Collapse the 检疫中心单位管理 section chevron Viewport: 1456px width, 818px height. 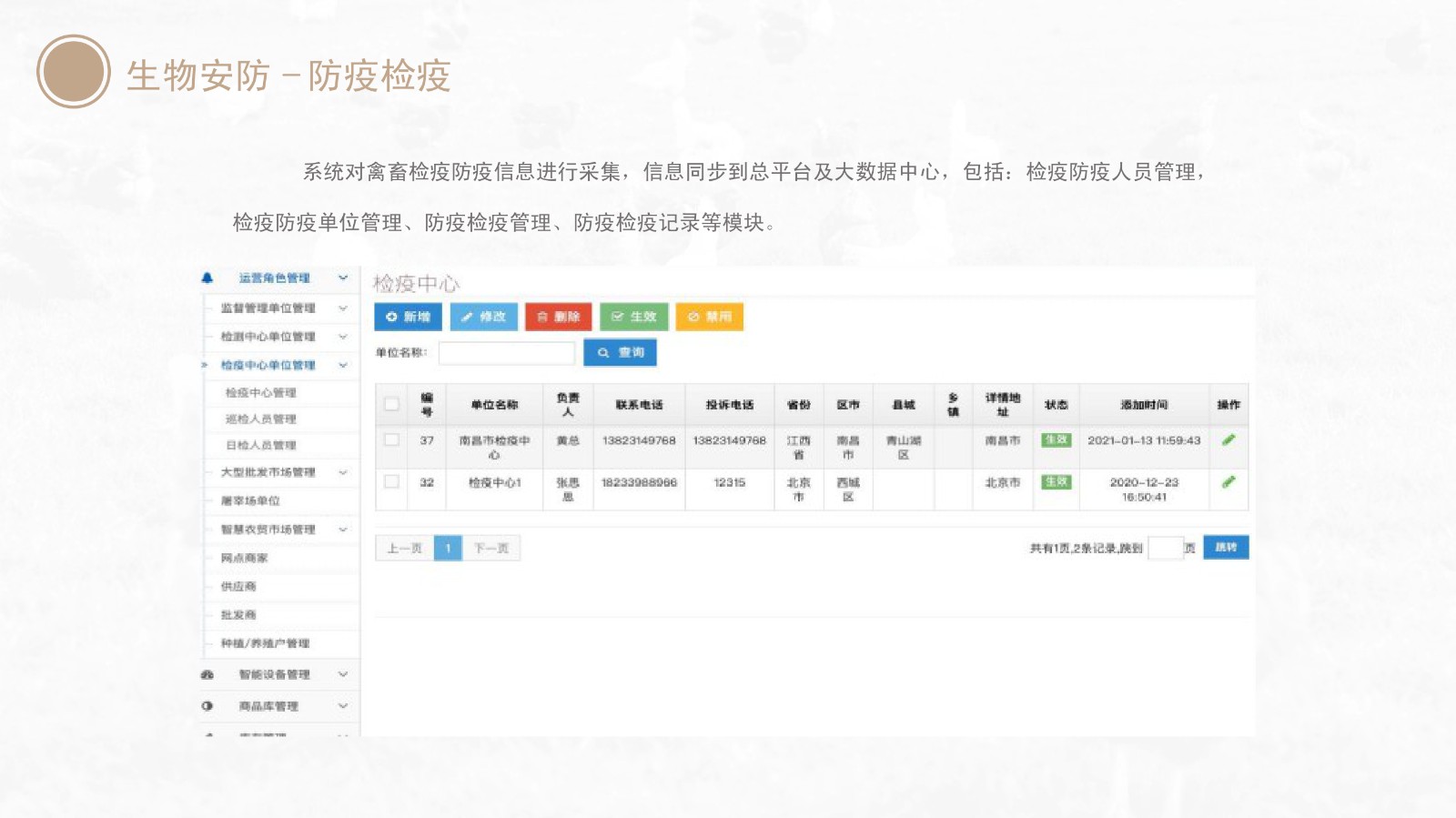[x=343, y=365]
